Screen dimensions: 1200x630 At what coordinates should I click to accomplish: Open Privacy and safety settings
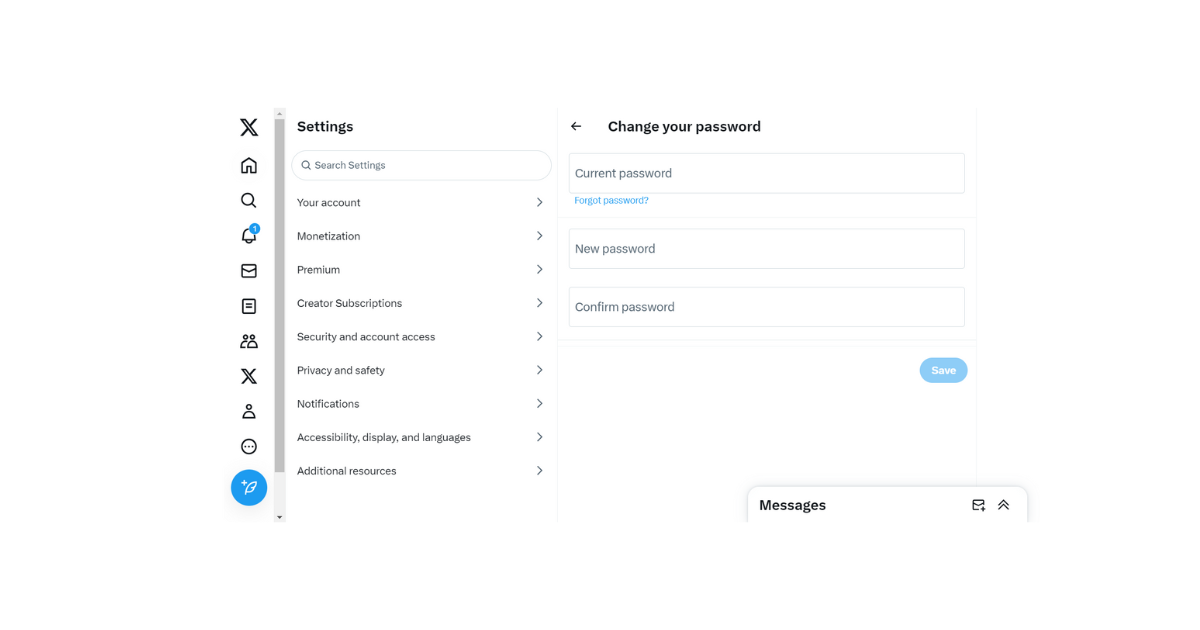420,370
